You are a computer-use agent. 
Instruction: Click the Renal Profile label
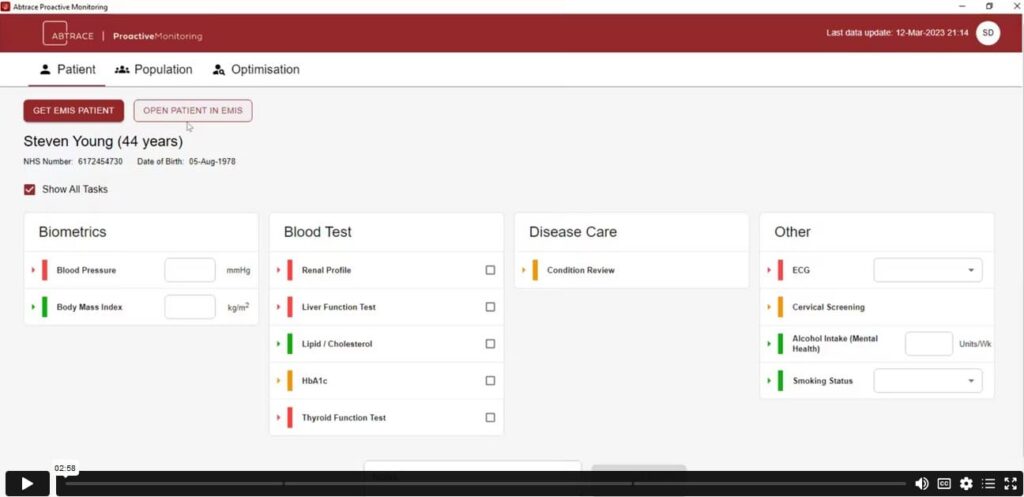[x=326, y=270]
